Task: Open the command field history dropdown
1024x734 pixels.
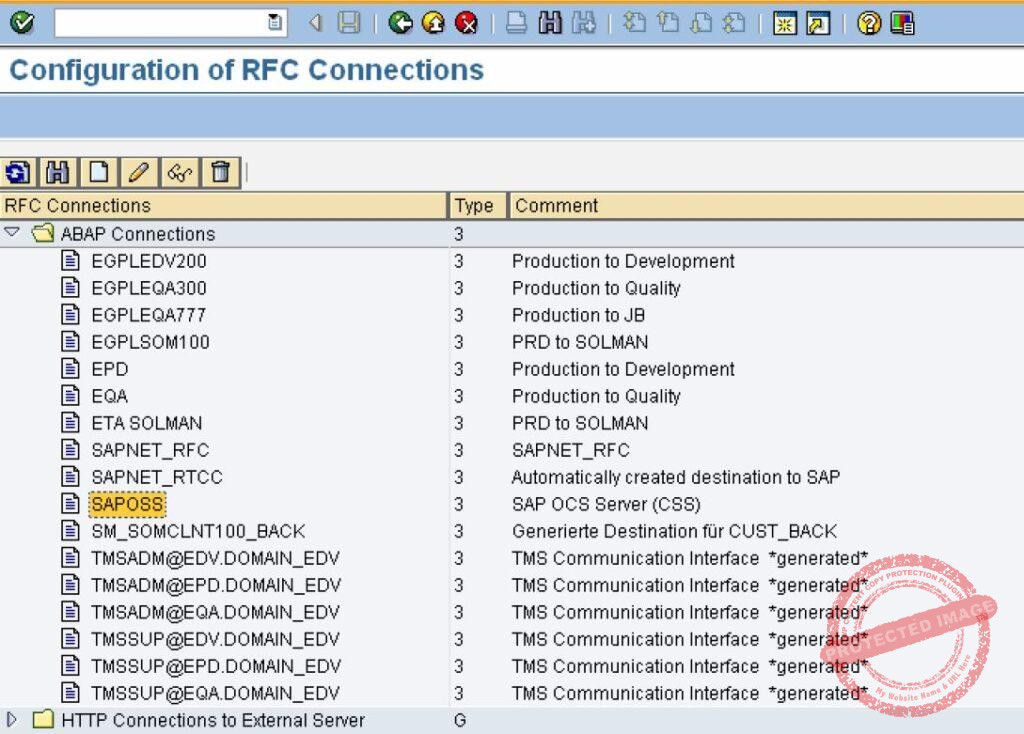Action: pos(275,22)
